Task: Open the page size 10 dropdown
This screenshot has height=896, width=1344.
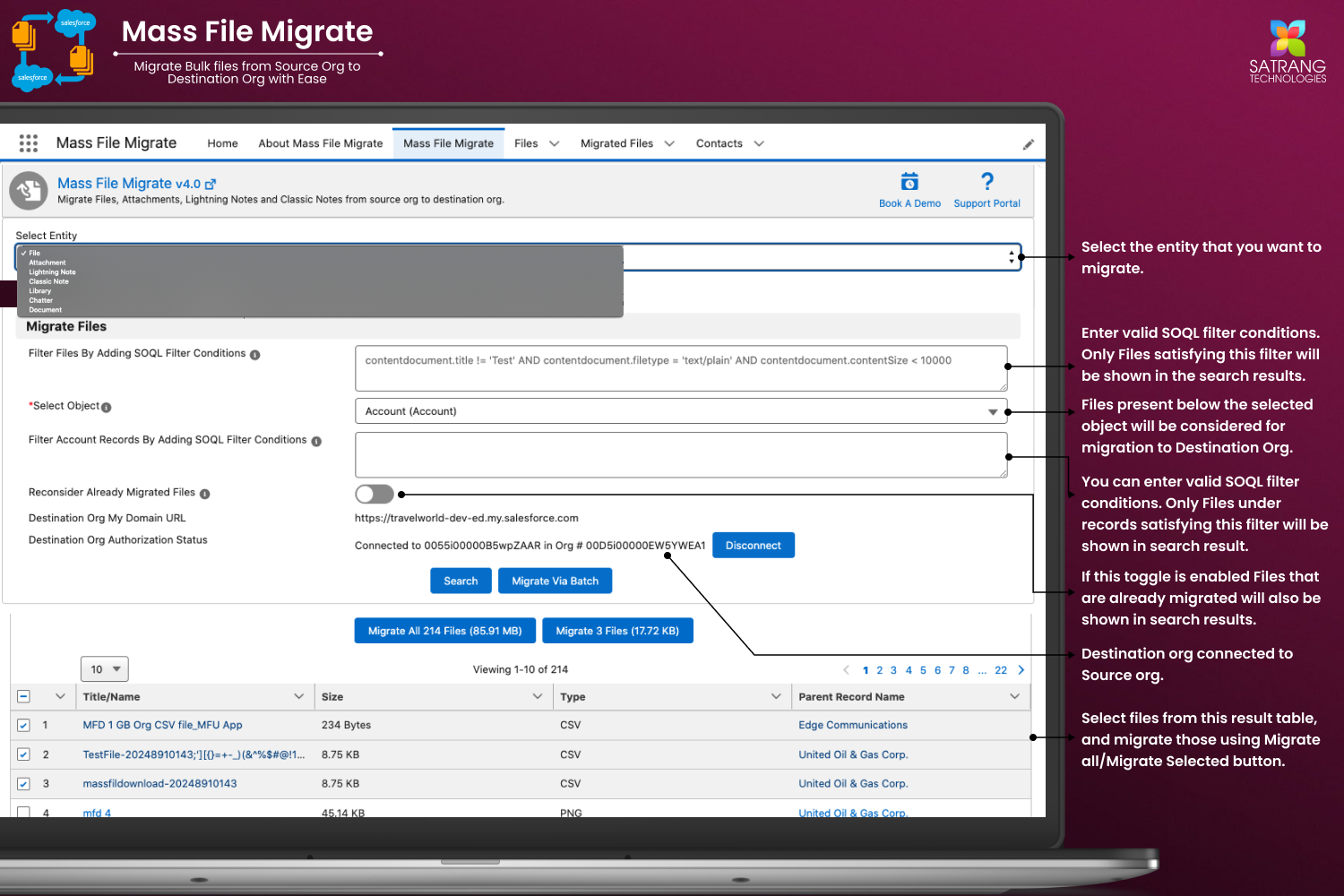Action: (105, 669)
